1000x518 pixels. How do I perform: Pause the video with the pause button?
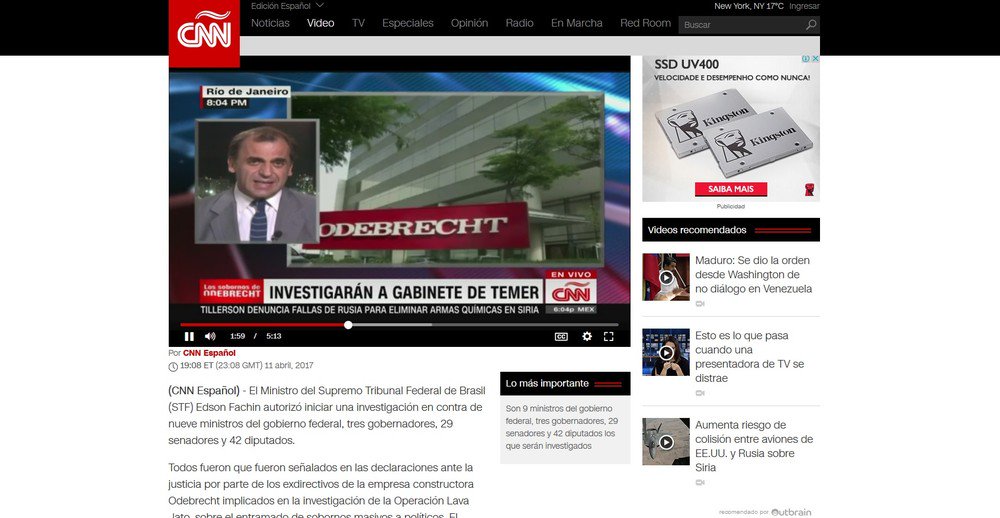click(x=189, y=336)
